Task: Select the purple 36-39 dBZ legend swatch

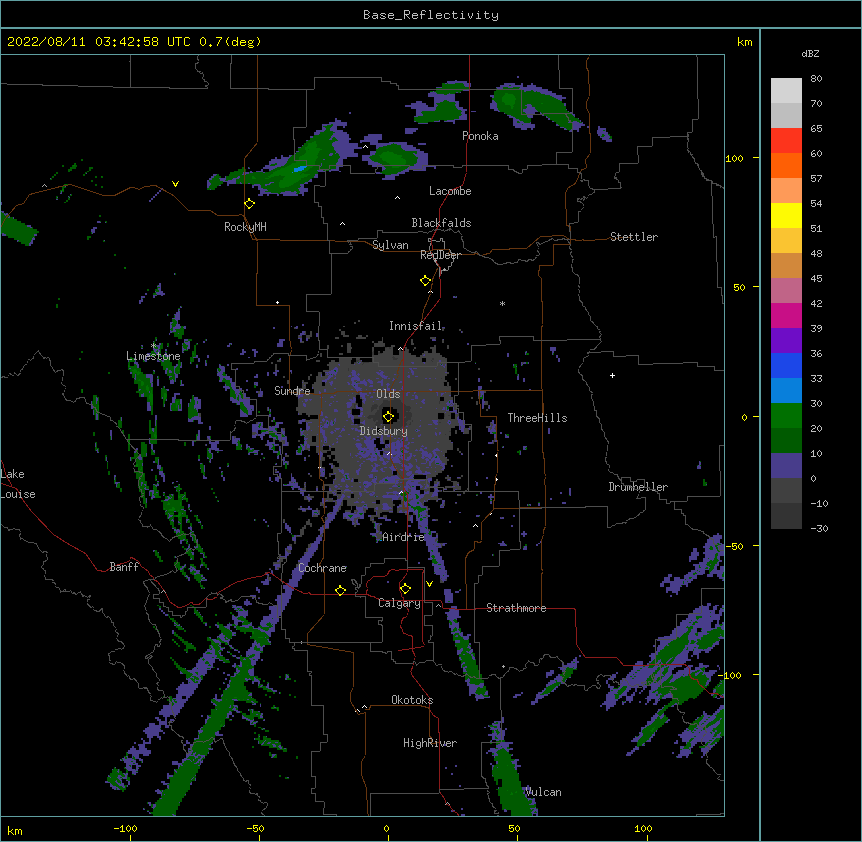Action: pyautogui.click(x=786, y=341)
